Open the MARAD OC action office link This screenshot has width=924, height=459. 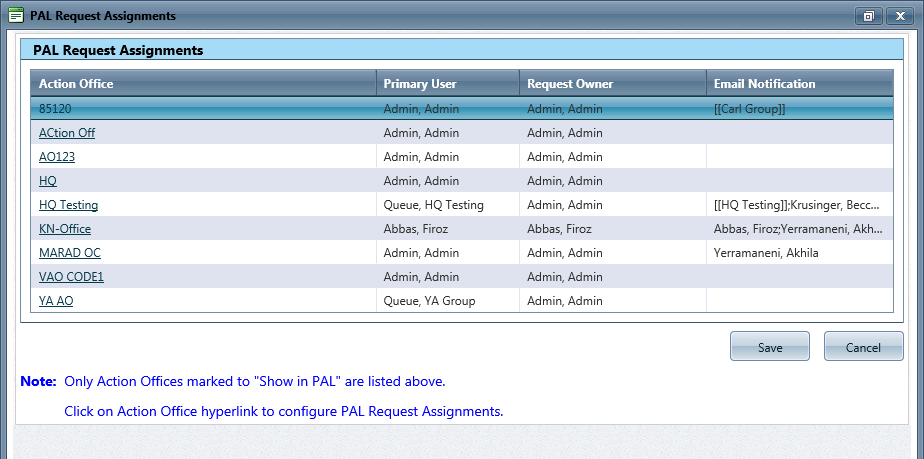point(70,253)
